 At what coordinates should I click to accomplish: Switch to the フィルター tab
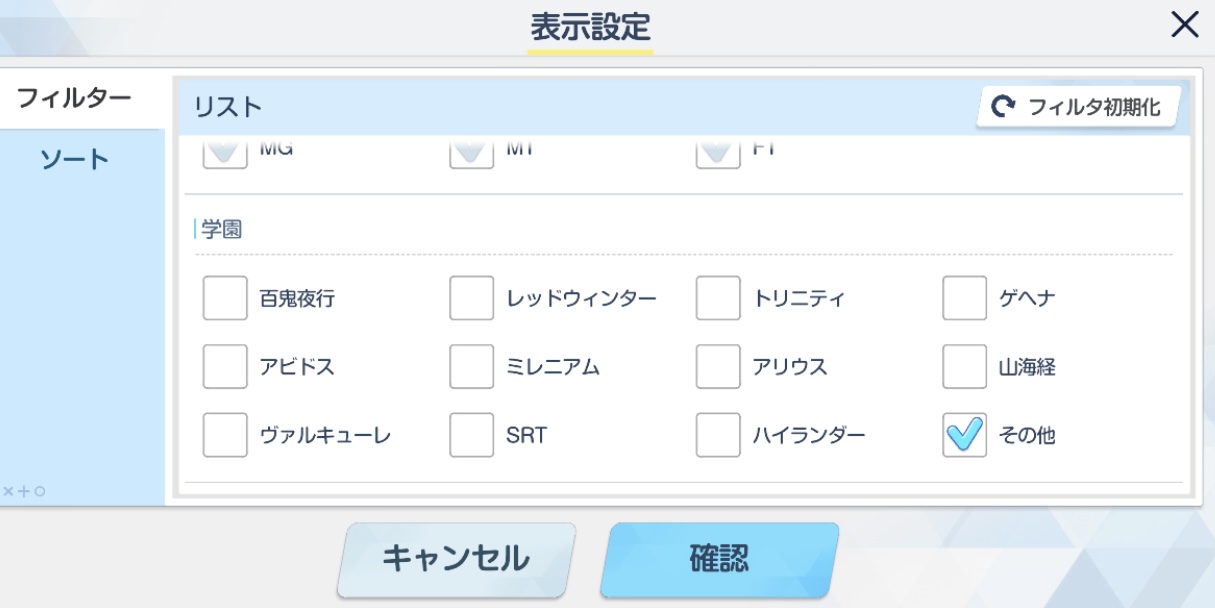pos(74,98)
